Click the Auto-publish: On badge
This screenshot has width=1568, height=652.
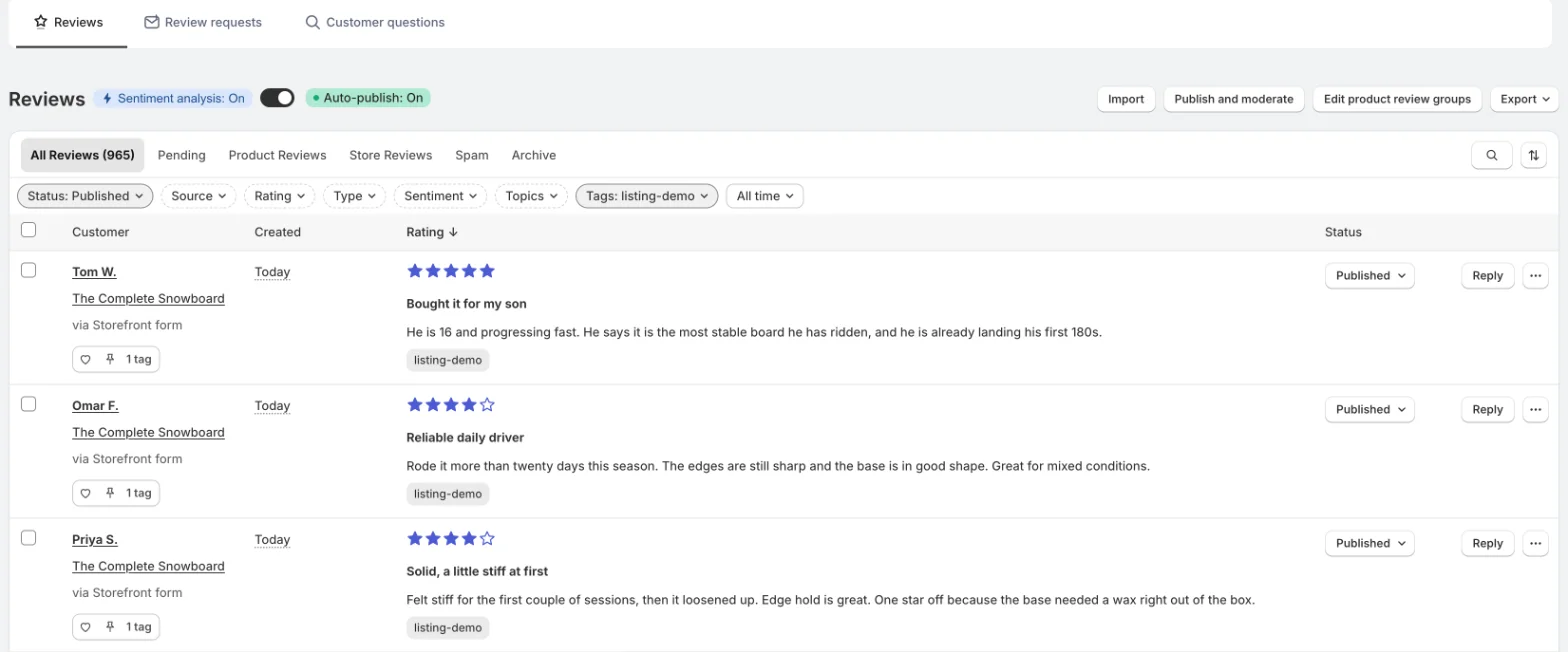368,98
